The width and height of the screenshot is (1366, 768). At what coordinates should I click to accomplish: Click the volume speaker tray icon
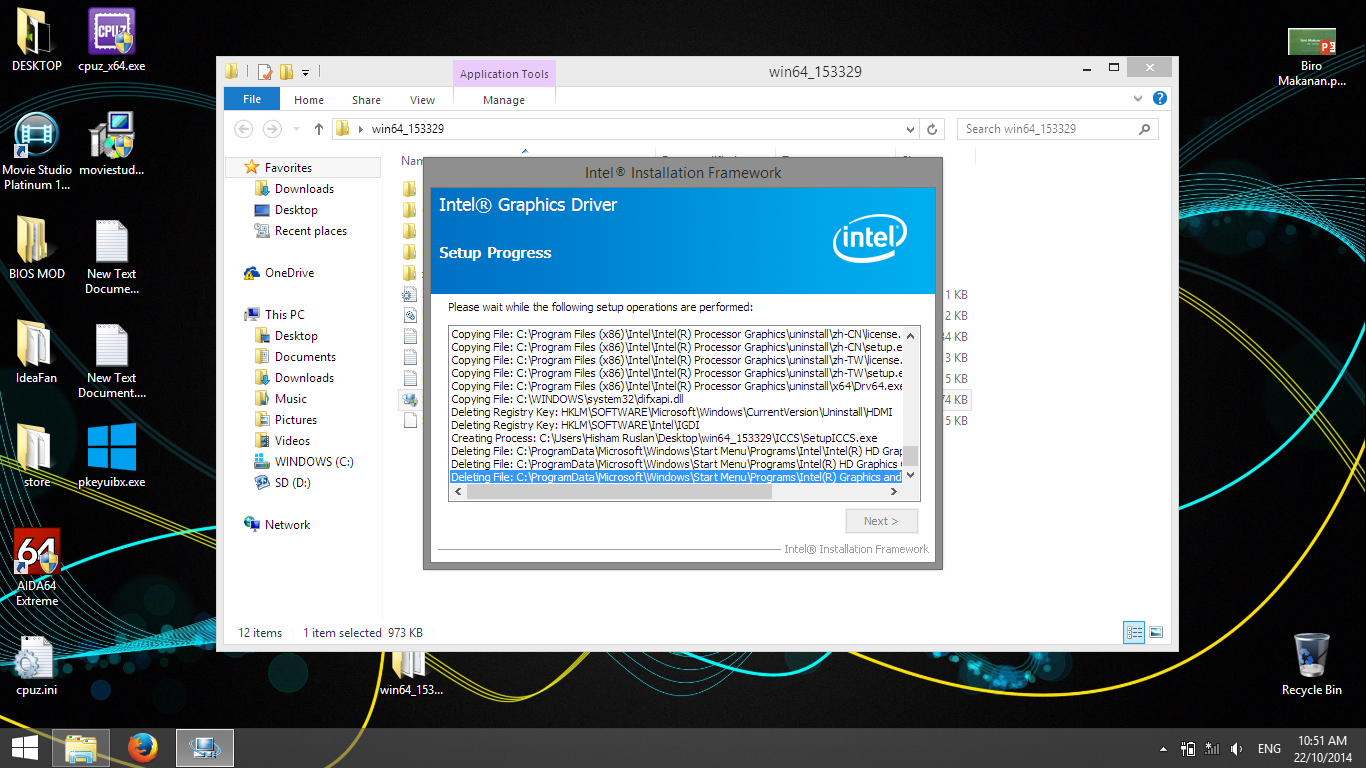[1237, 749]
